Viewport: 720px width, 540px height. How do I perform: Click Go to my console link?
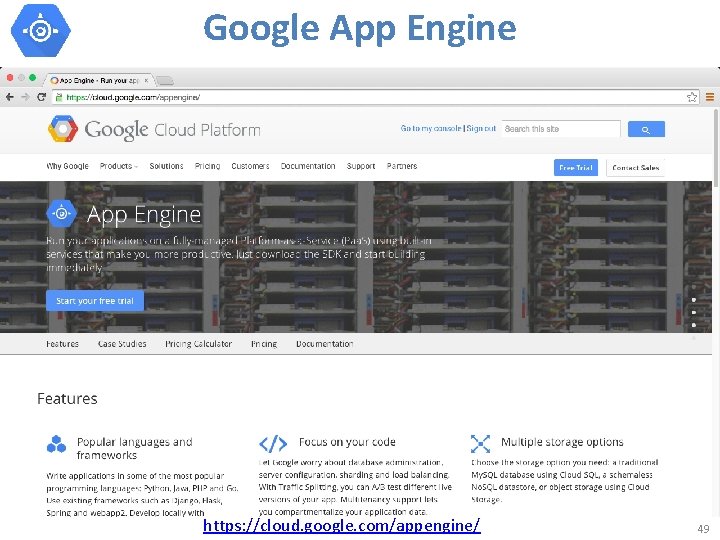click(x=431, y=129)
